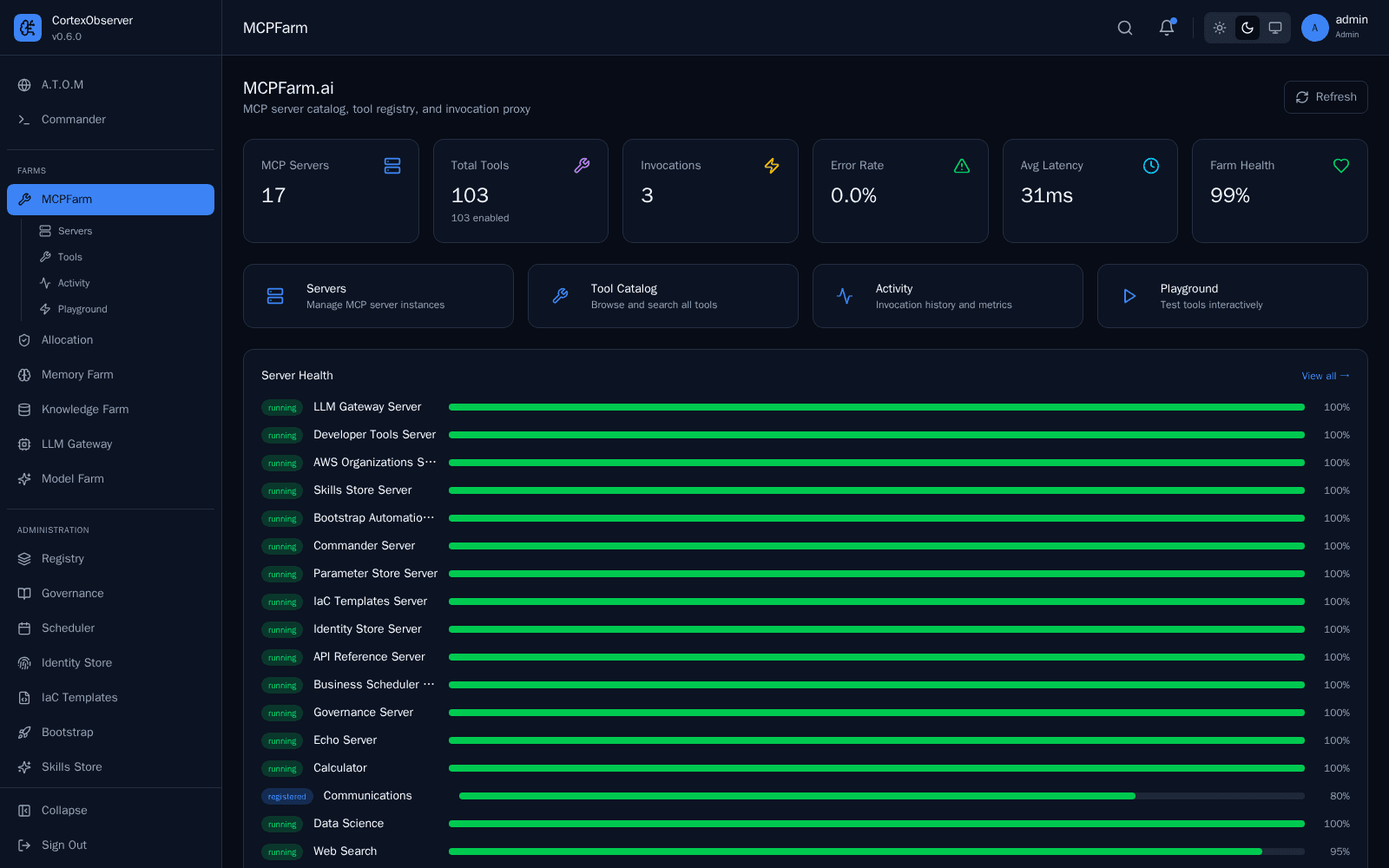This screenshot has height=868, width=1389.
Task: Switch to dark theme moon icon
Action: coord(1247,28)
